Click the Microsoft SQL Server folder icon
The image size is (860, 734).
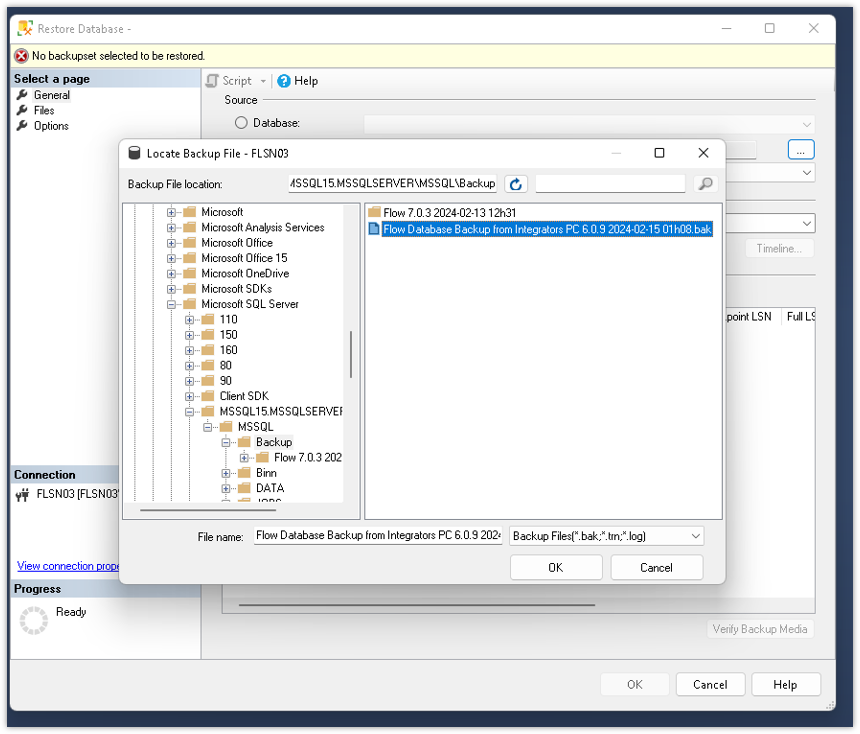(189, 304)
